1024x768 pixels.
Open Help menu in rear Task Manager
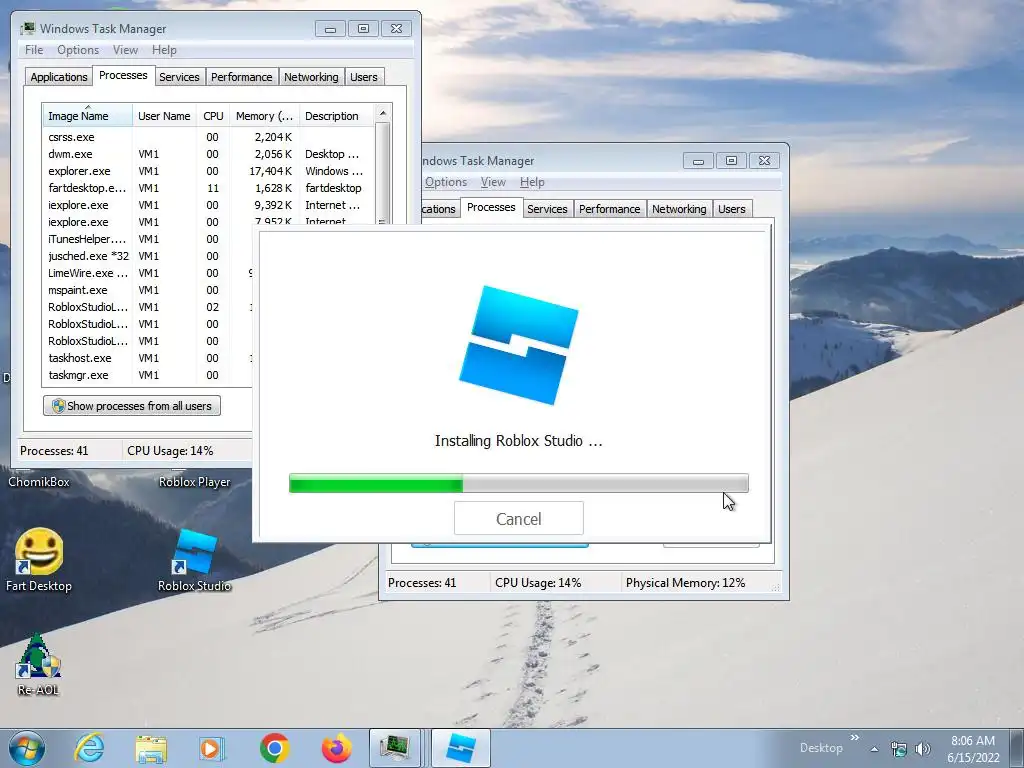point(532,182)
